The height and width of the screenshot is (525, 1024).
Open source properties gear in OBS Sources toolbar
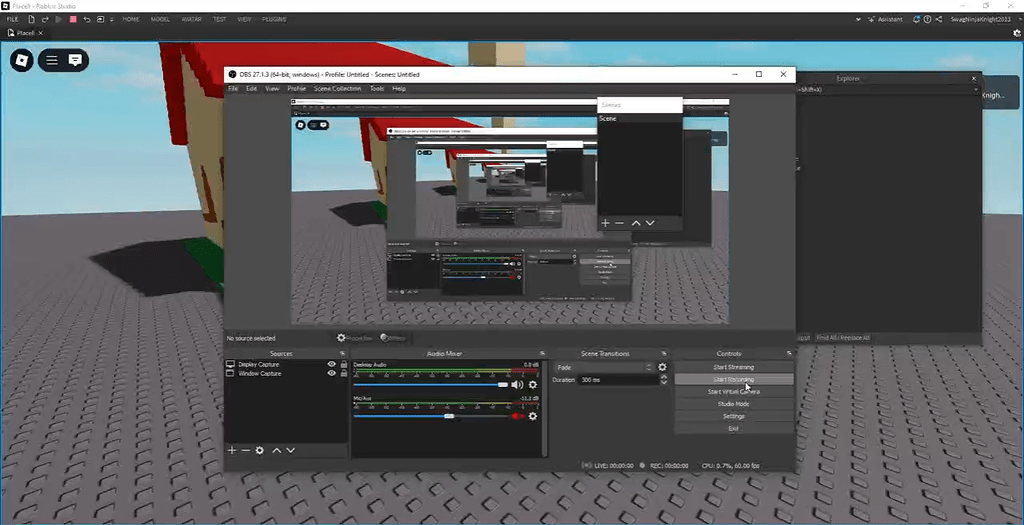259,451
